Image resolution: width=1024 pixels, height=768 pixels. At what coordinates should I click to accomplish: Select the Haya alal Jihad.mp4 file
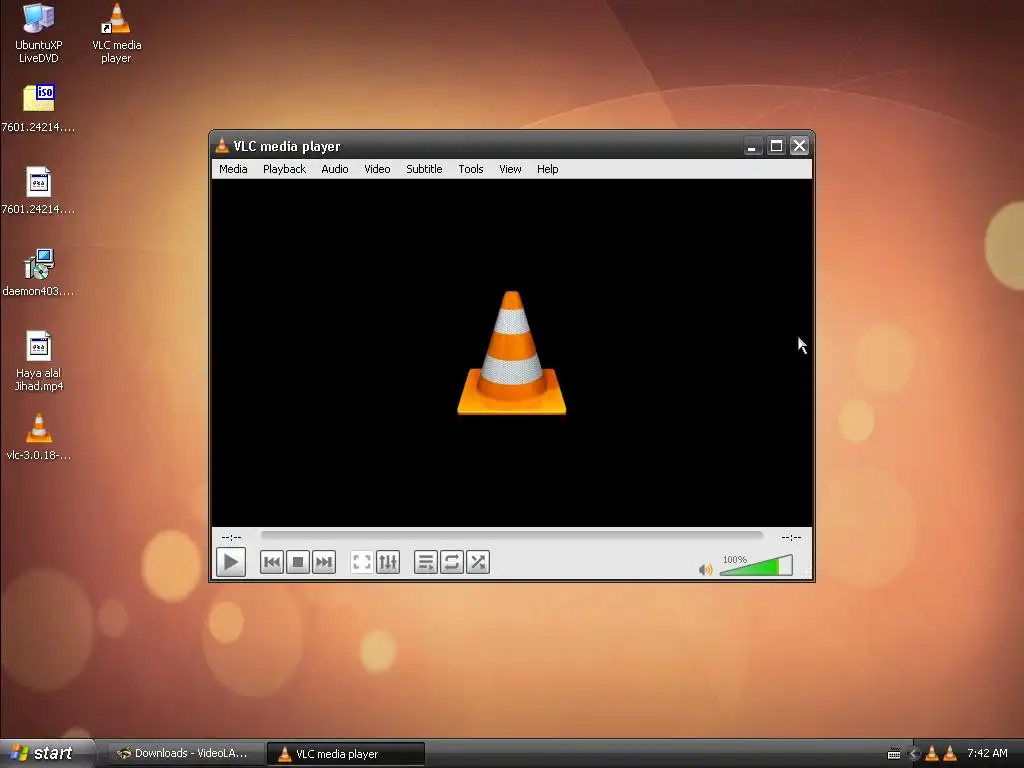point(39,361)
